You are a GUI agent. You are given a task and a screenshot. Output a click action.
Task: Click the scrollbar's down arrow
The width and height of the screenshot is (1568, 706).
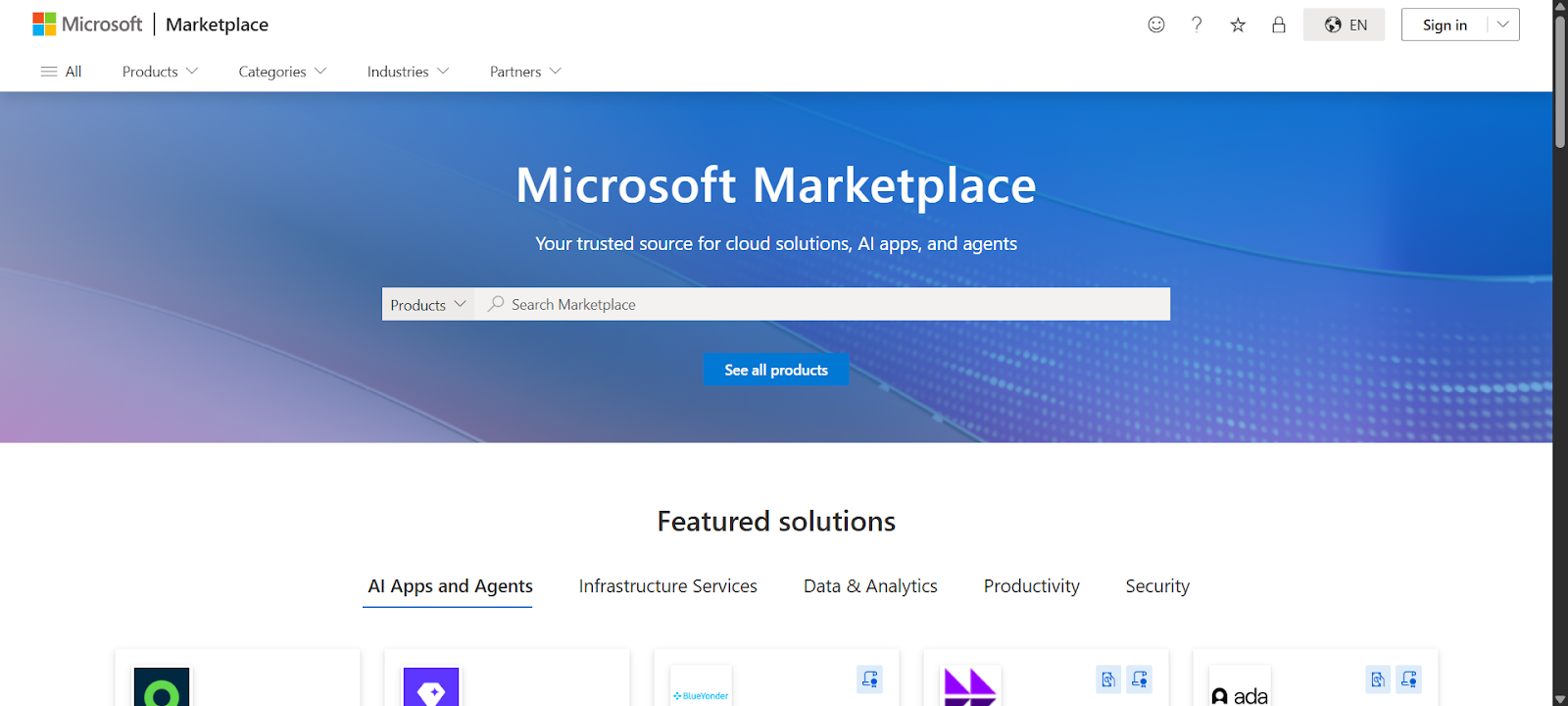click(1560, 698)
